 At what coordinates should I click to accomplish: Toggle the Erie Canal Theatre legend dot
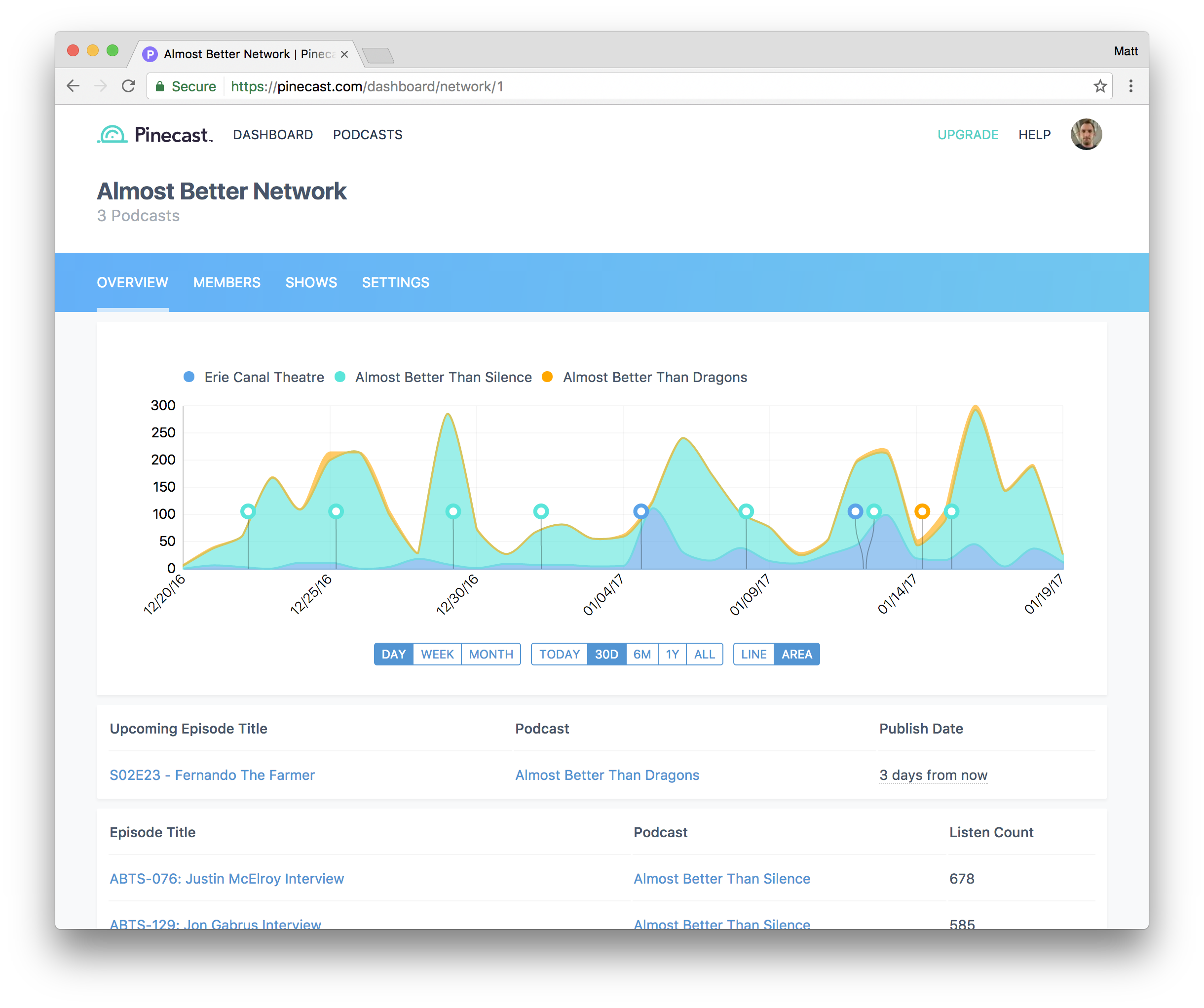[188, 377]
